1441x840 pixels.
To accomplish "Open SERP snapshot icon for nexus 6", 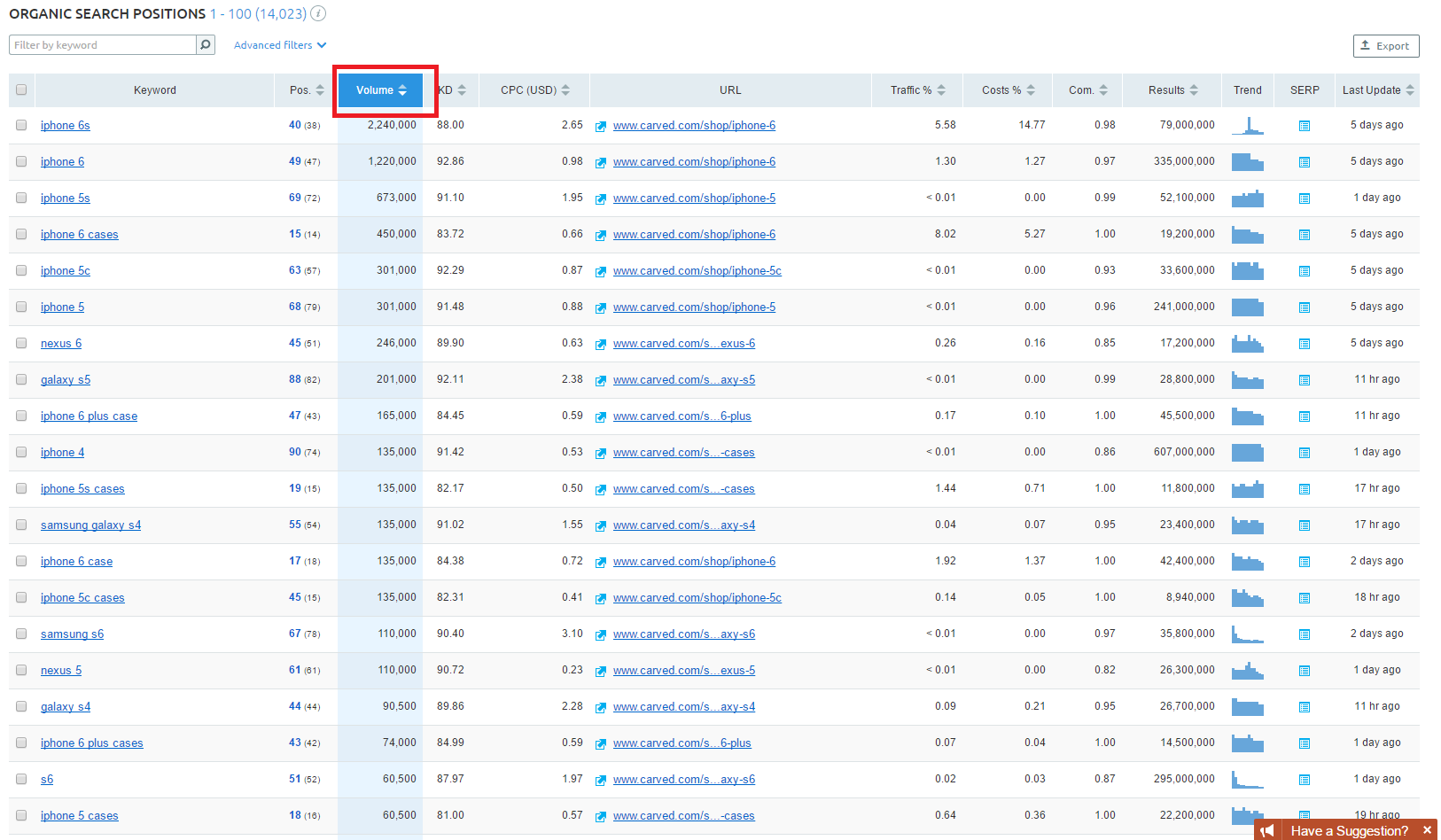I will (x=1304, y=344).
